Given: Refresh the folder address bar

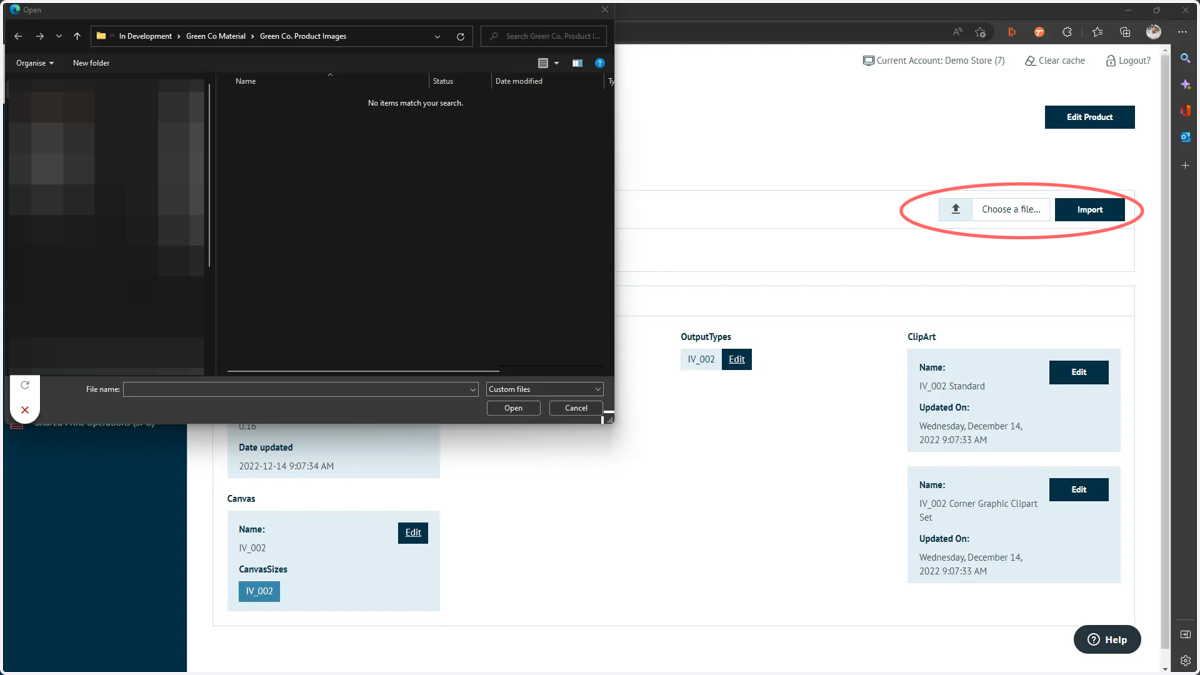Looking at the screenshot, I should (x=461, y=36).
